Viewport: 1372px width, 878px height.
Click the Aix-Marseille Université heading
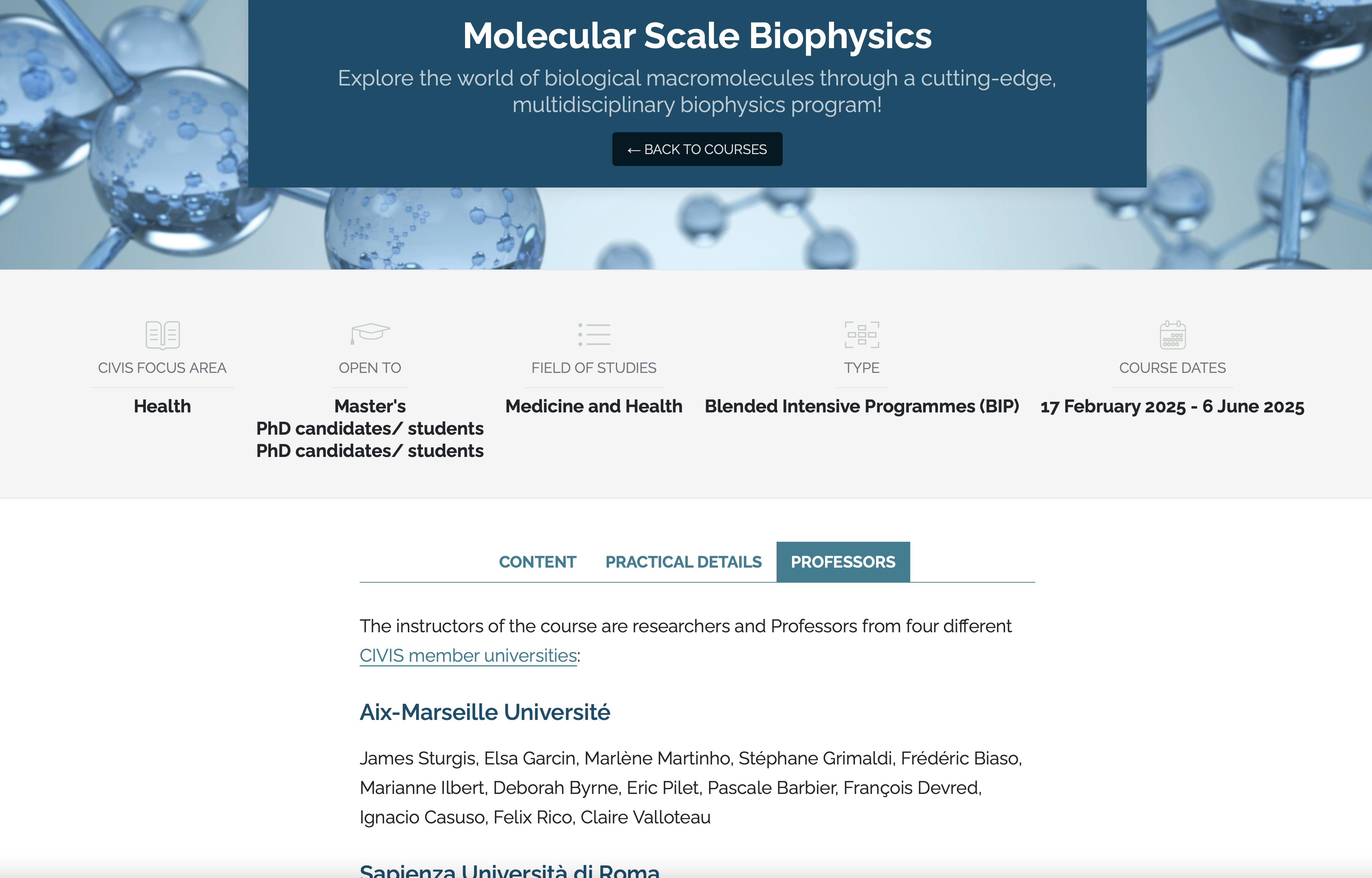pos(485,712)
